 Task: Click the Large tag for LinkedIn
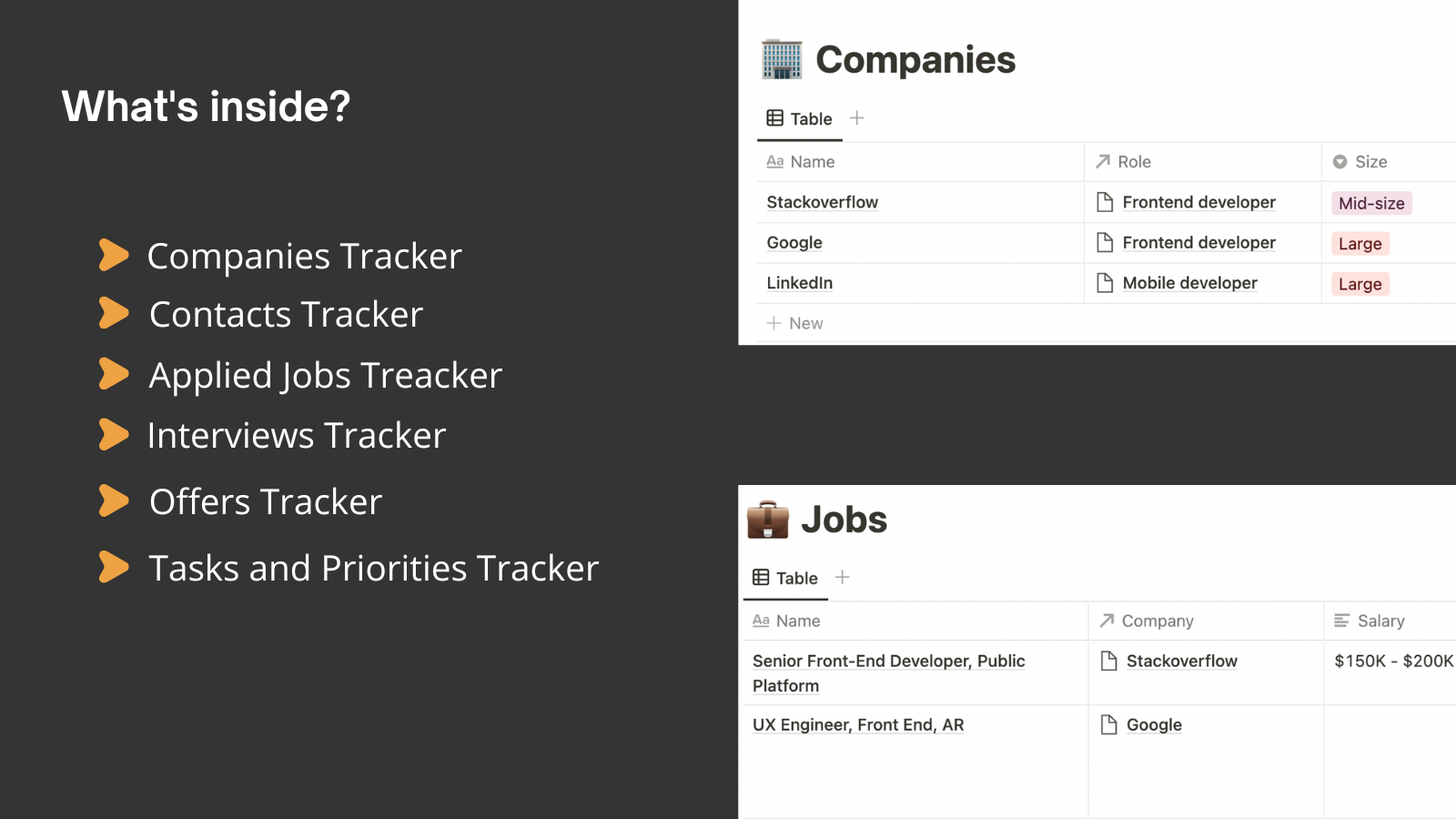point(1360,284)
